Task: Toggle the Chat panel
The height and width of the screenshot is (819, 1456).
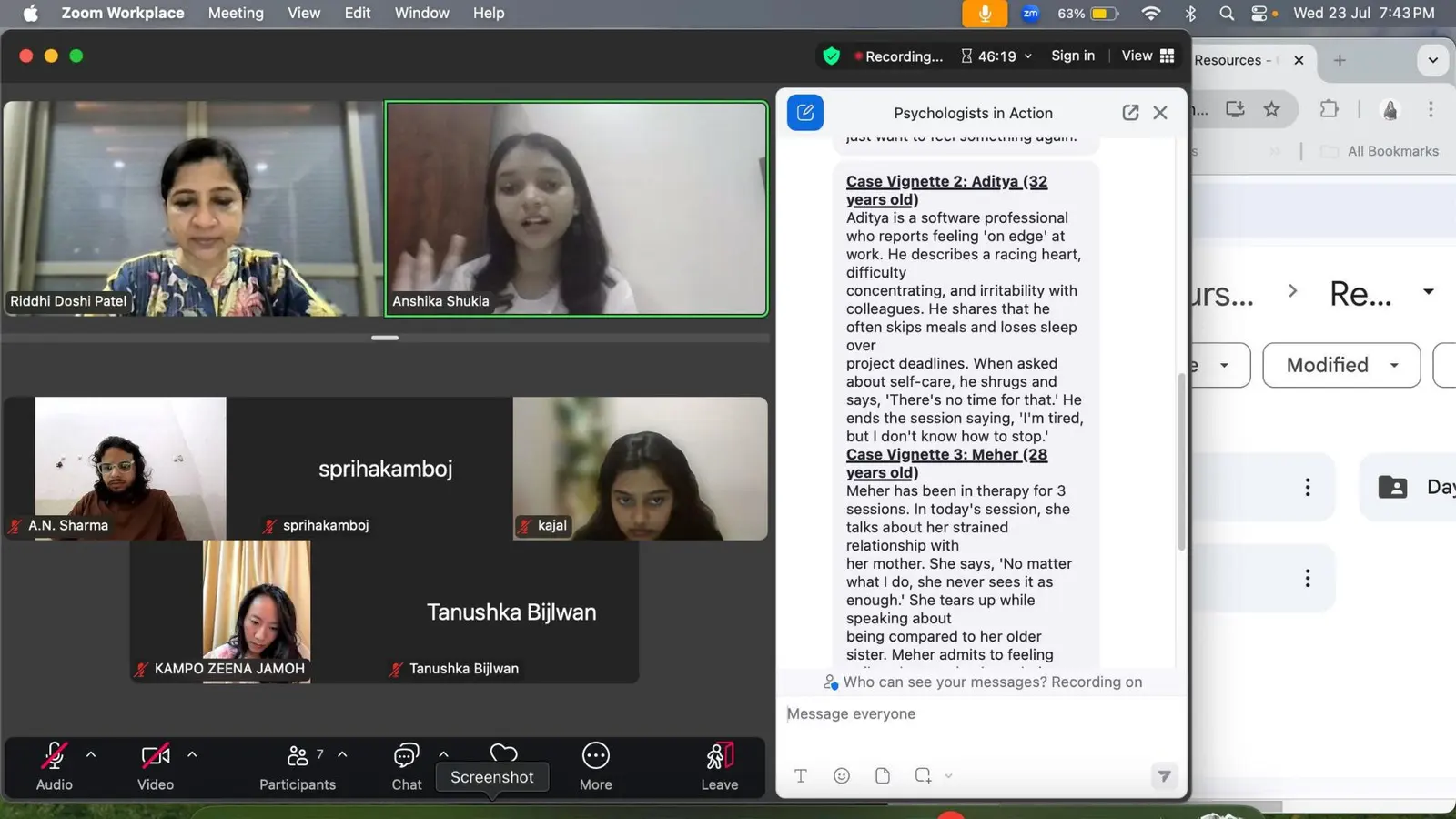Action: point(406,767)
